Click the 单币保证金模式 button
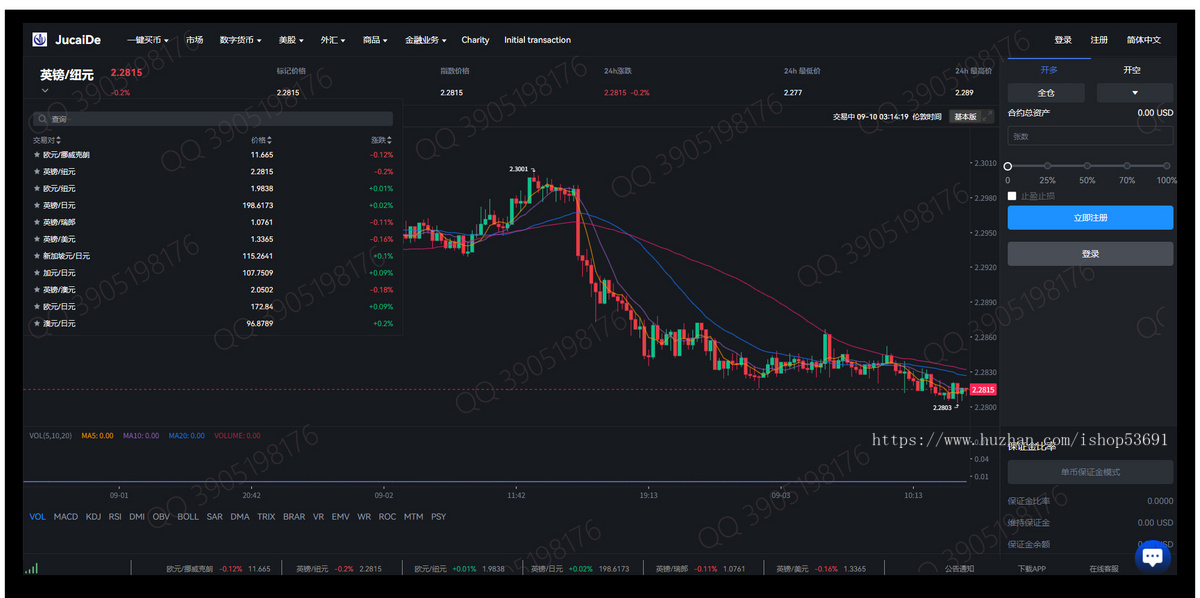 [1090, 472]
